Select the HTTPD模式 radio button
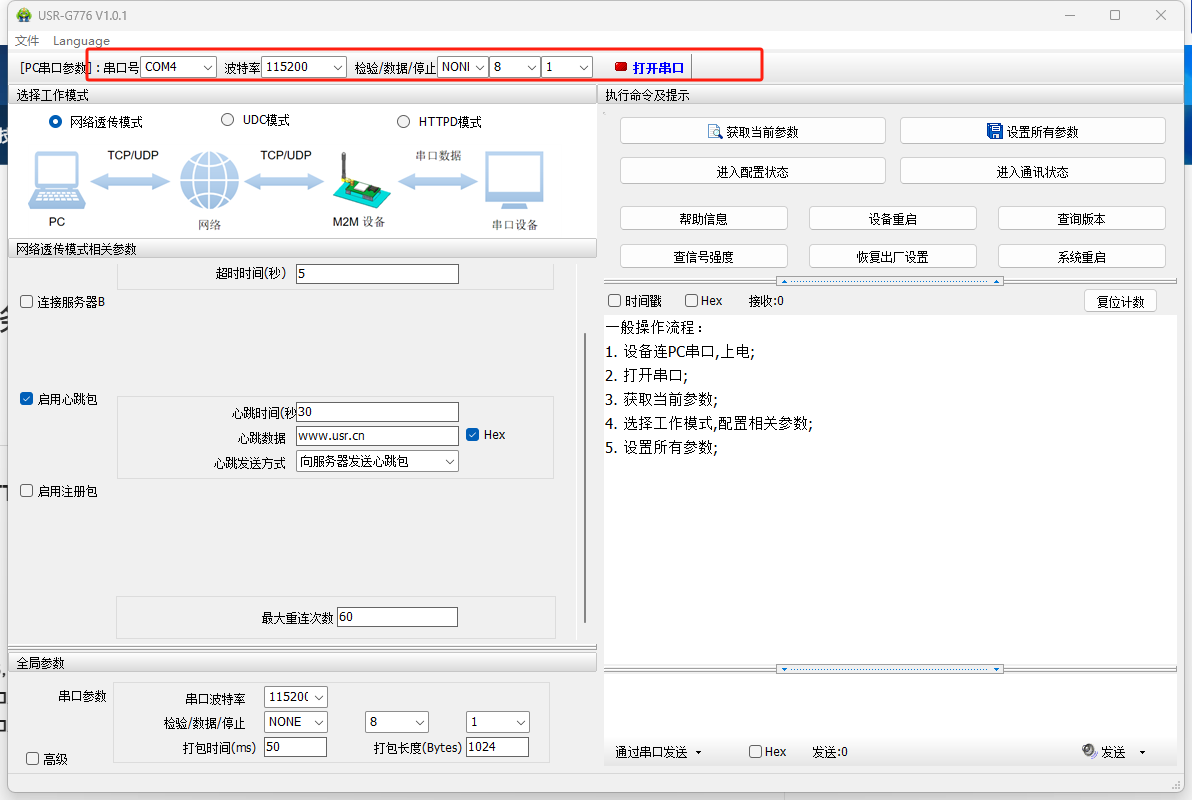This screenshot has width=1192, height=800. coord(403,122)
